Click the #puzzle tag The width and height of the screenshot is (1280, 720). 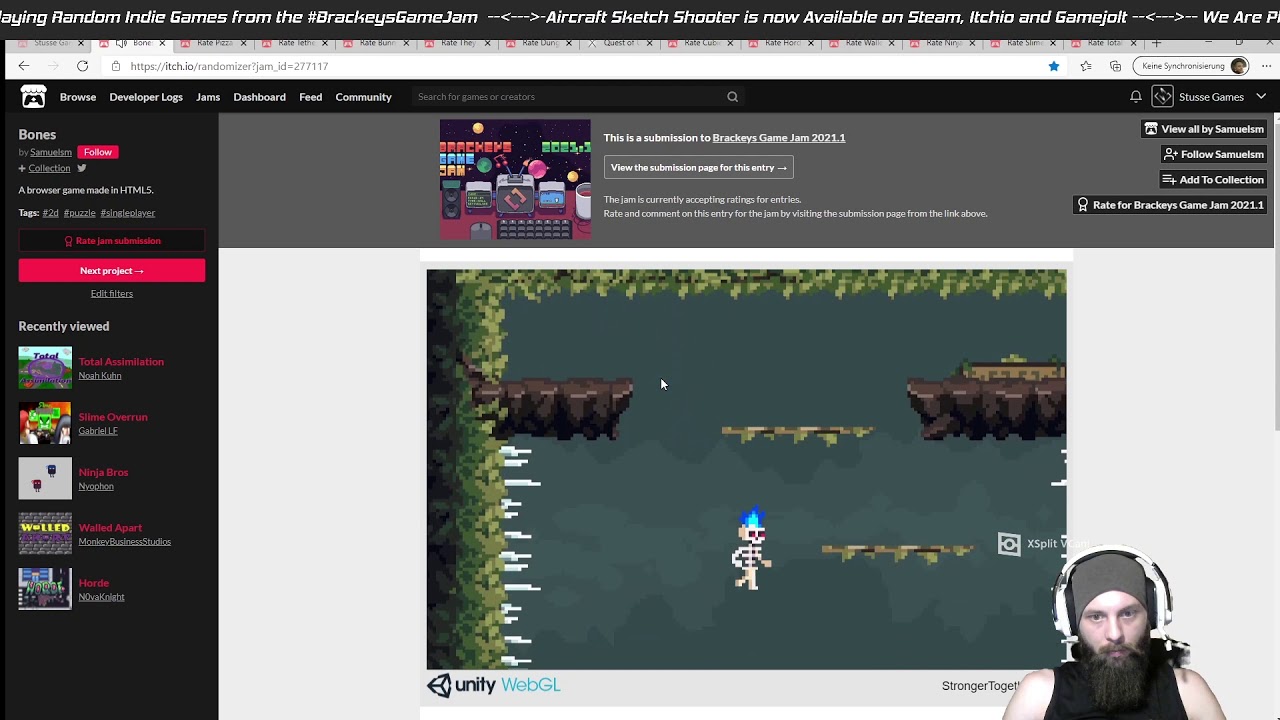[80, 213]
